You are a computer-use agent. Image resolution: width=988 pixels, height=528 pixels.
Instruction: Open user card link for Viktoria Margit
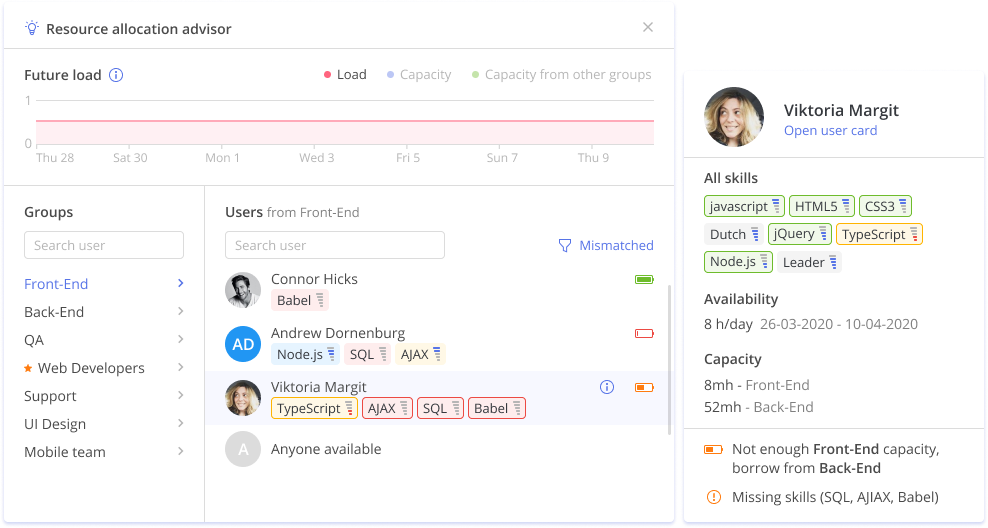(830, 131)
